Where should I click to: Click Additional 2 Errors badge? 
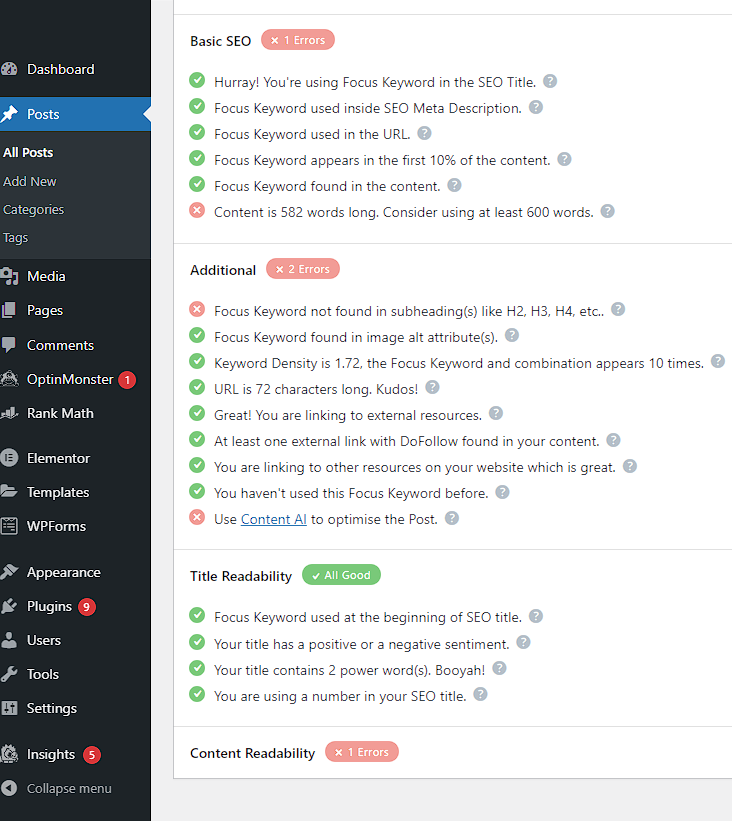[x=303, y=269]
